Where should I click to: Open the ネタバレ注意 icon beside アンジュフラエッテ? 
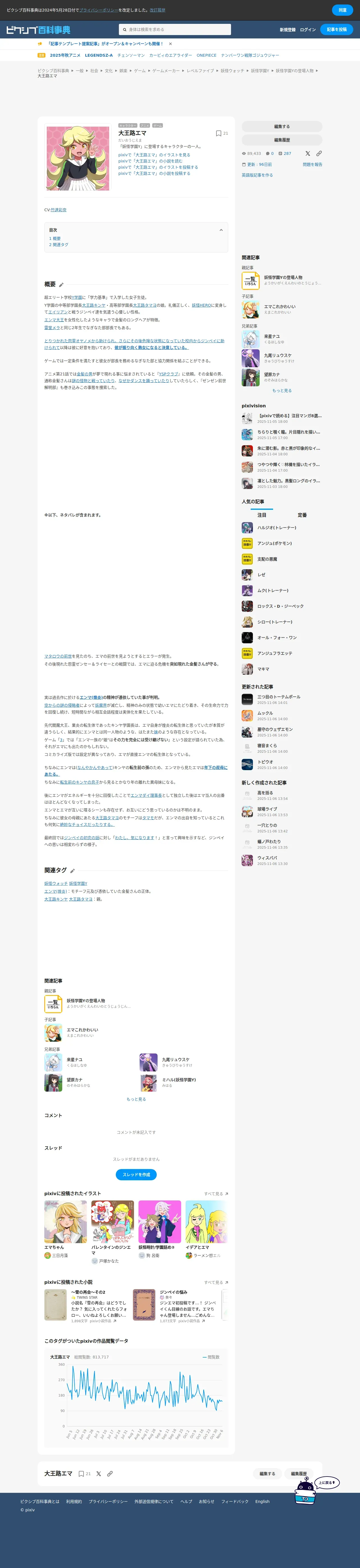tap(247, 653)
